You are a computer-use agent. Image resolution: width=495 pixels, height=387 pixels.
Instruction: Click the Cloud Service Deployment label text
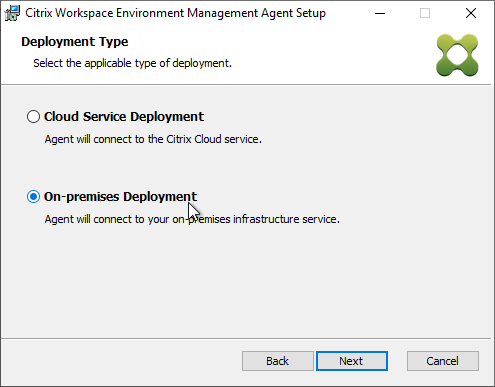click(124, 117)
